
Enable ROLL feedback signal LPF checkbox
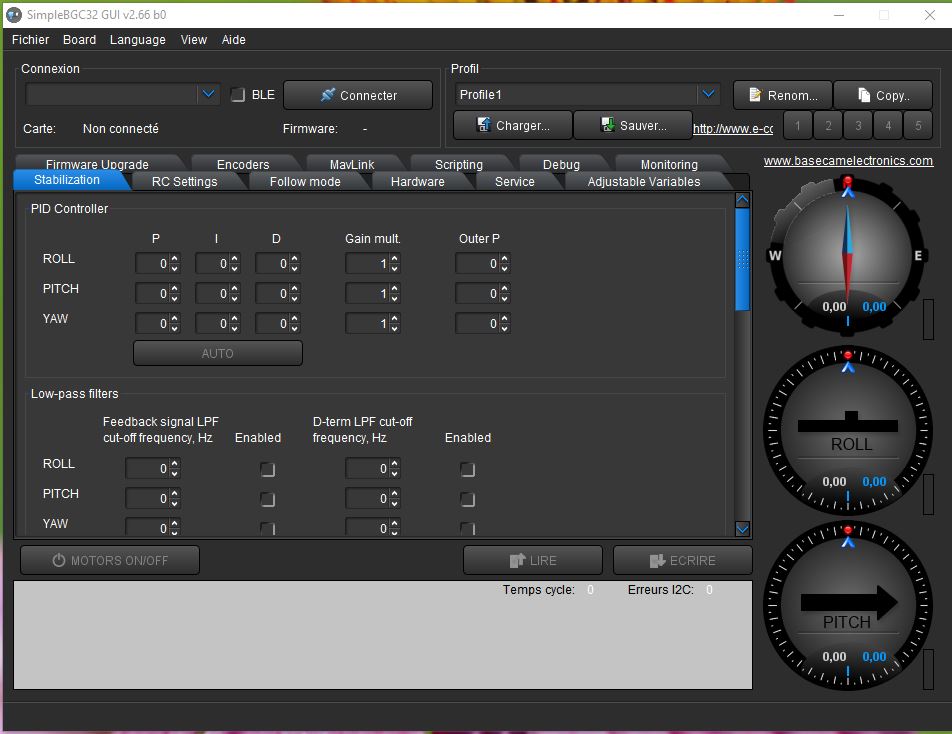(x=267, y=469)
